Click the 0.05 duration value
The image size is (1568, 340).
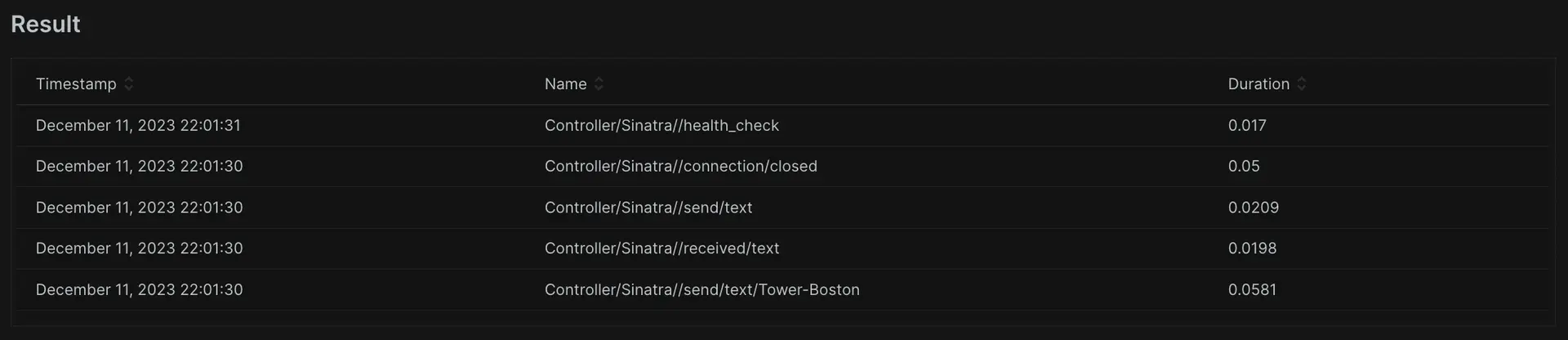coord(1244,167)
